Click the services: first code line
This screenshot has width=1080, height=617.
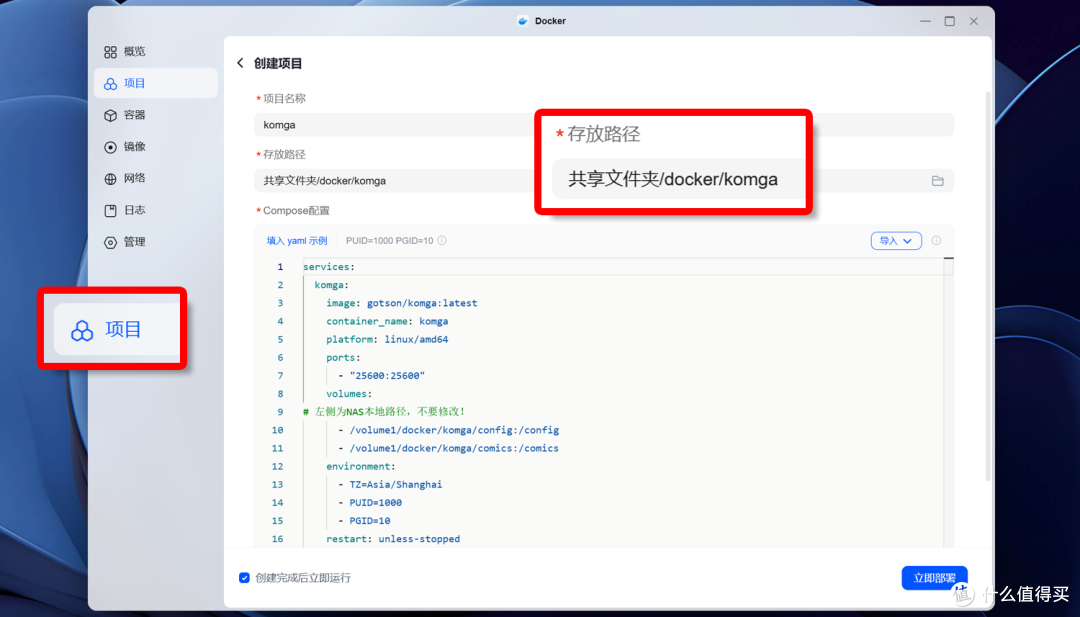click(x=329, y=266)
